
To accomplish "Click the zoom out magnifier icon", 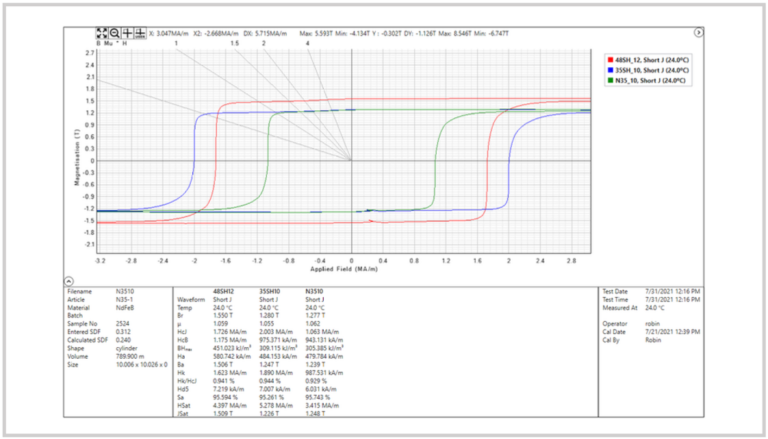I will click(x=115, y=32).
